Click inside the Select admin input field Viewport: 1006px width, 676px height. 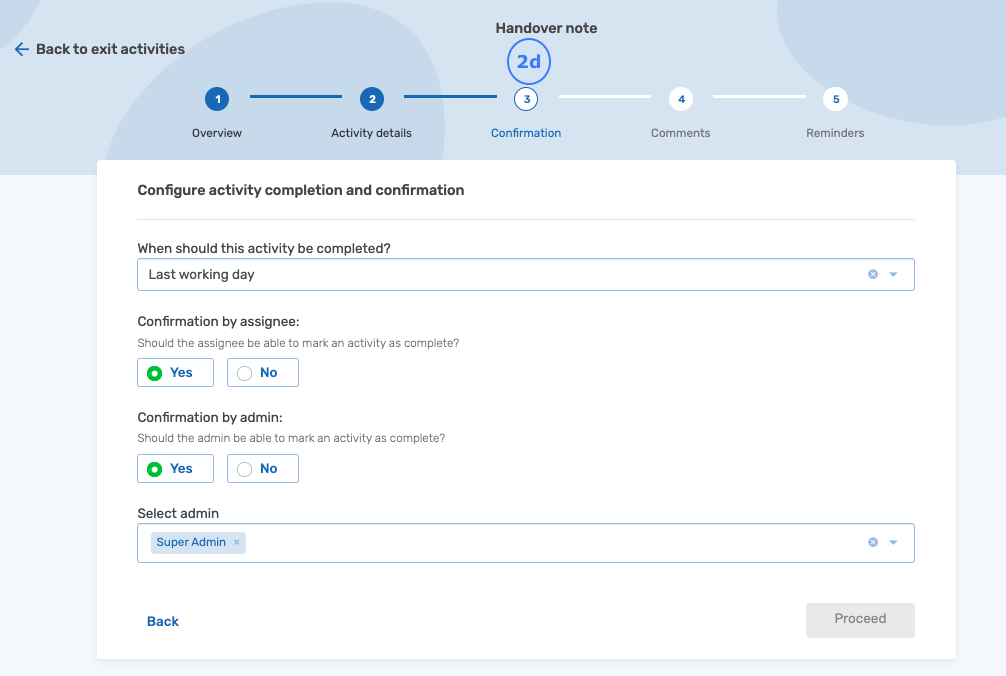550,542
